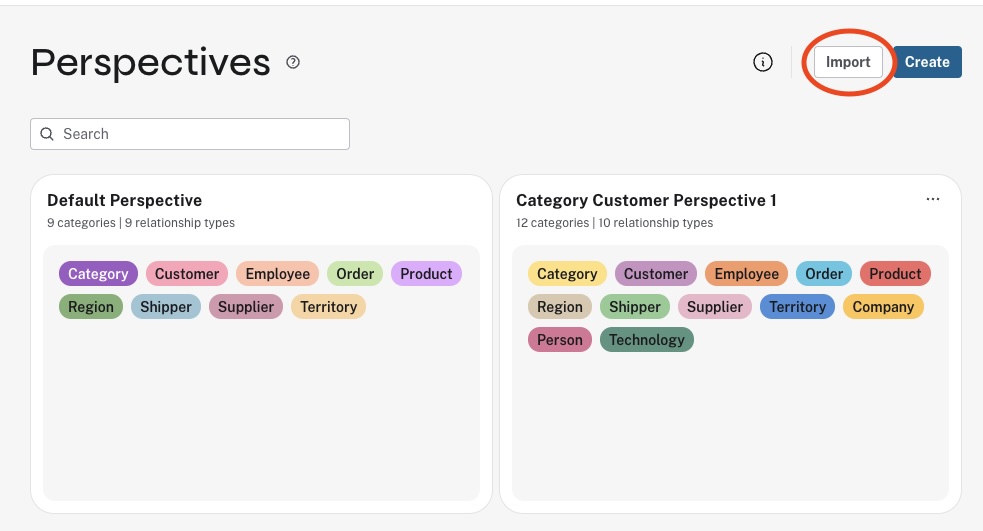
Task: Focus the Search perspectives field
Action: coord(200,134)
